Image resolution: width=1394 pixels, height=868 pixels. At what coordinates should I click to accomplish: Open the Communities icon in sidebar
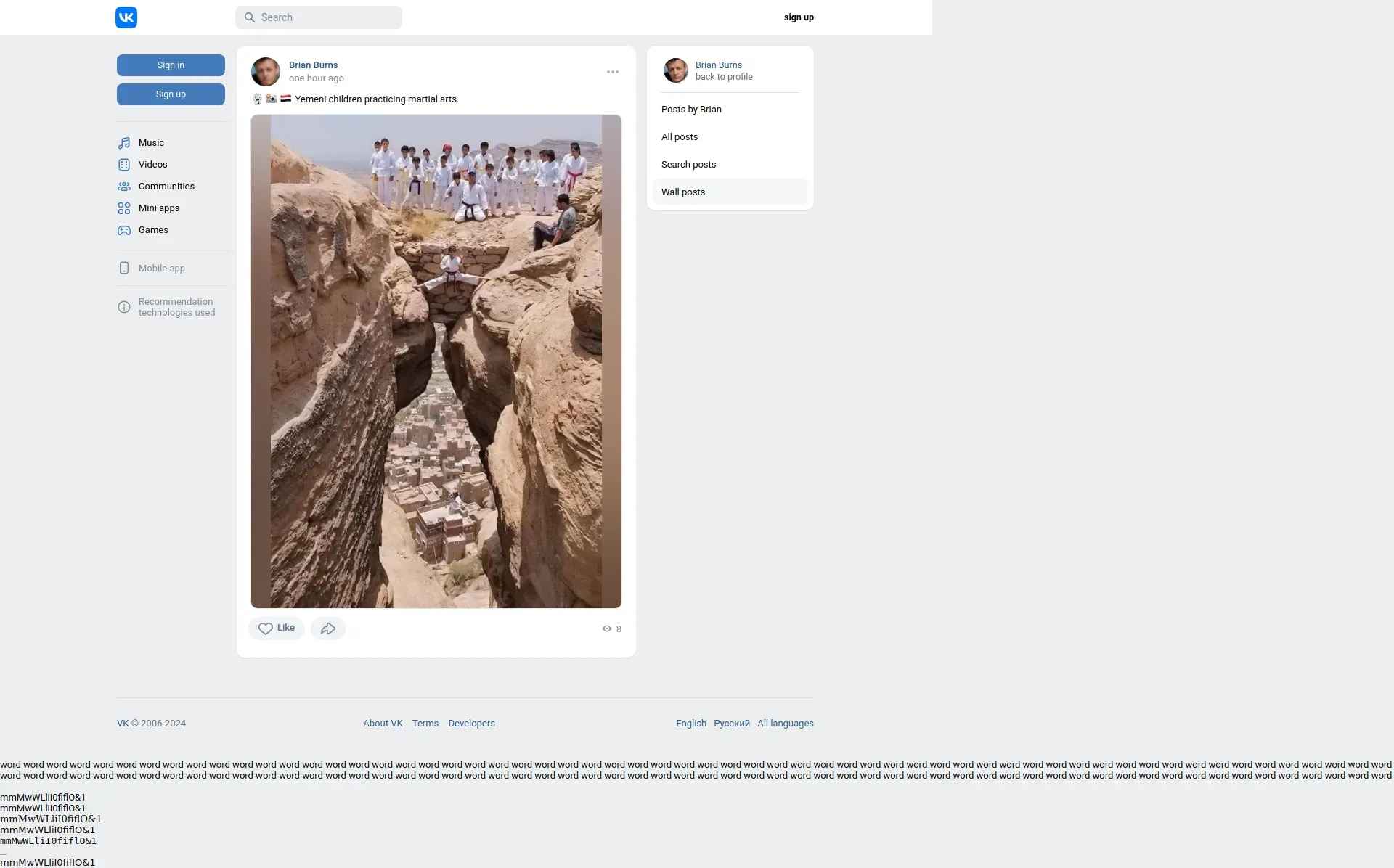pyautogui.click(x=124, y=187)
